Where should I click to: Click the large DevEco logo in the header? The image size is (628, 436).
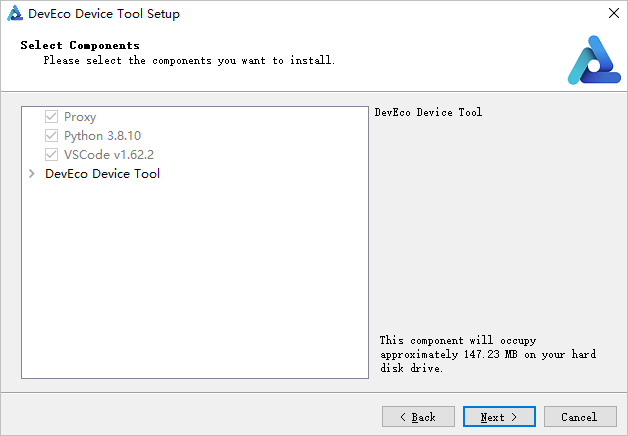point(594,59)
